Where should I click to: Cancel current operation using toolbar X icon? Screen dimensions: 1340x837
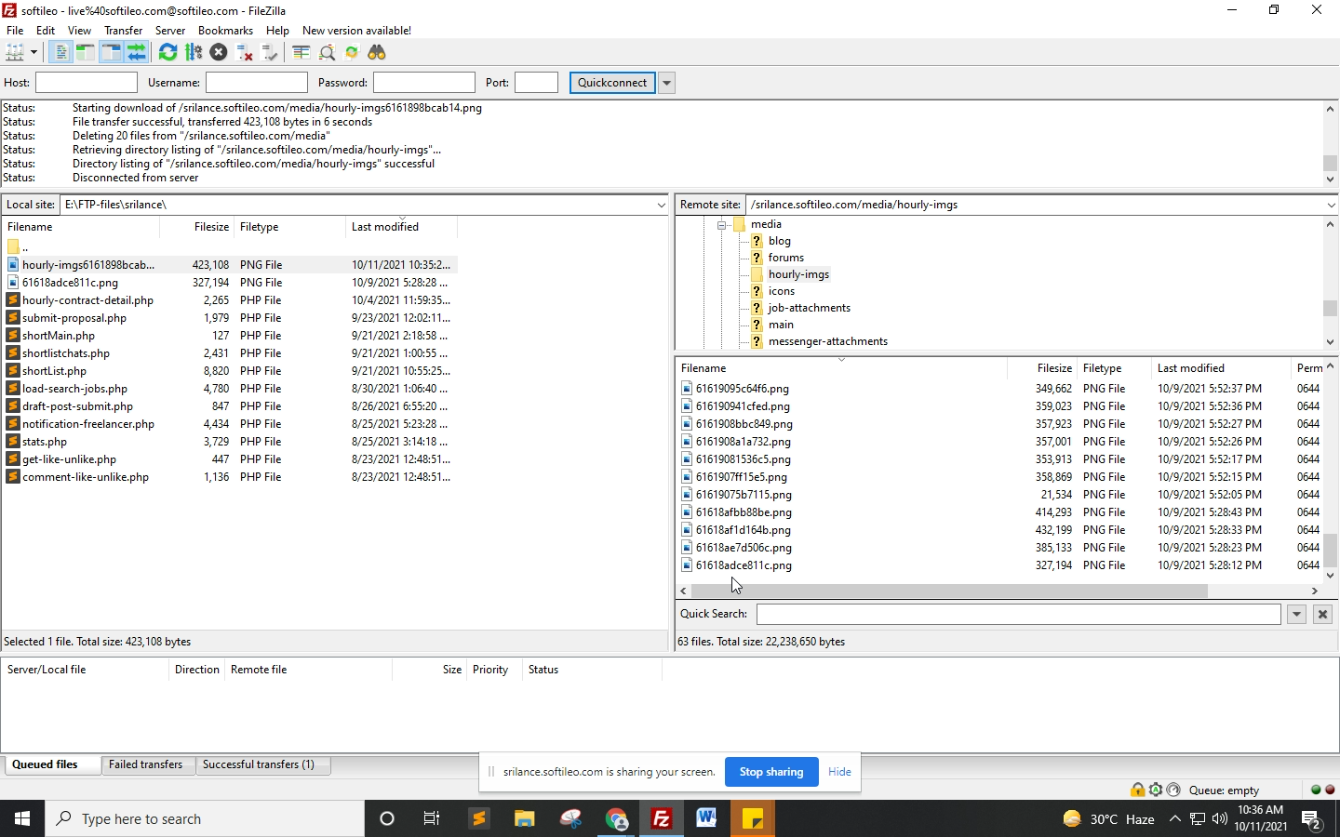(x=218, y=53)
